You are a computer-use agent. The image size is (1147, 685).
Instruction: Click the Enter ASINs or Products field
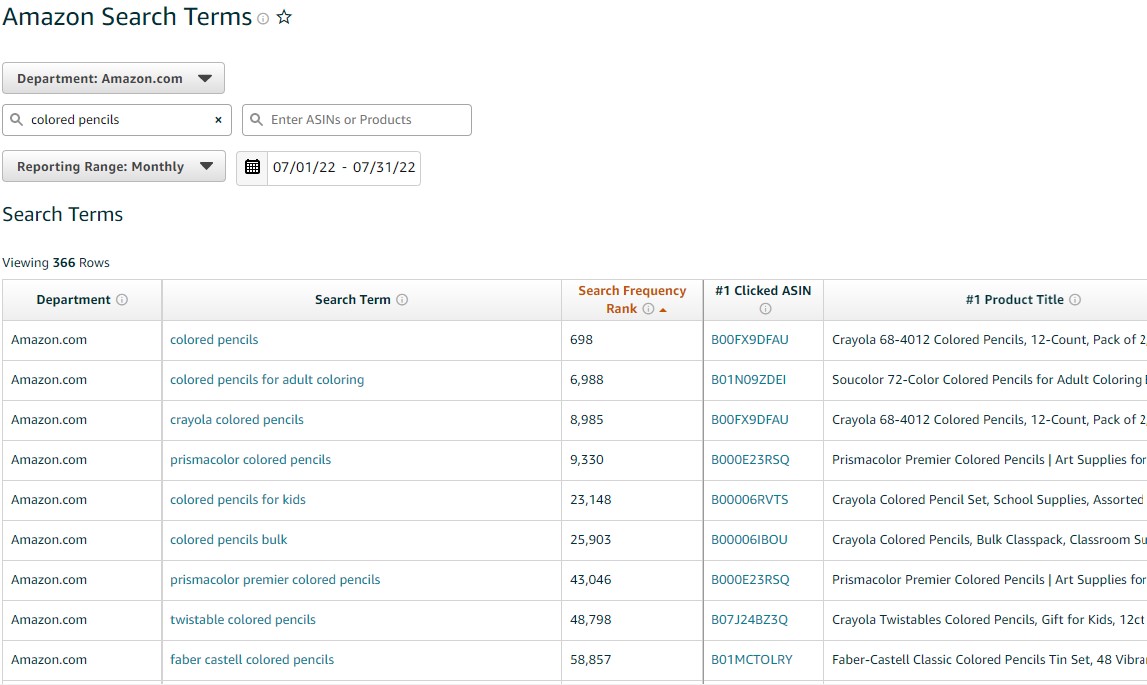pyautogui.click(x=357, y=120)
